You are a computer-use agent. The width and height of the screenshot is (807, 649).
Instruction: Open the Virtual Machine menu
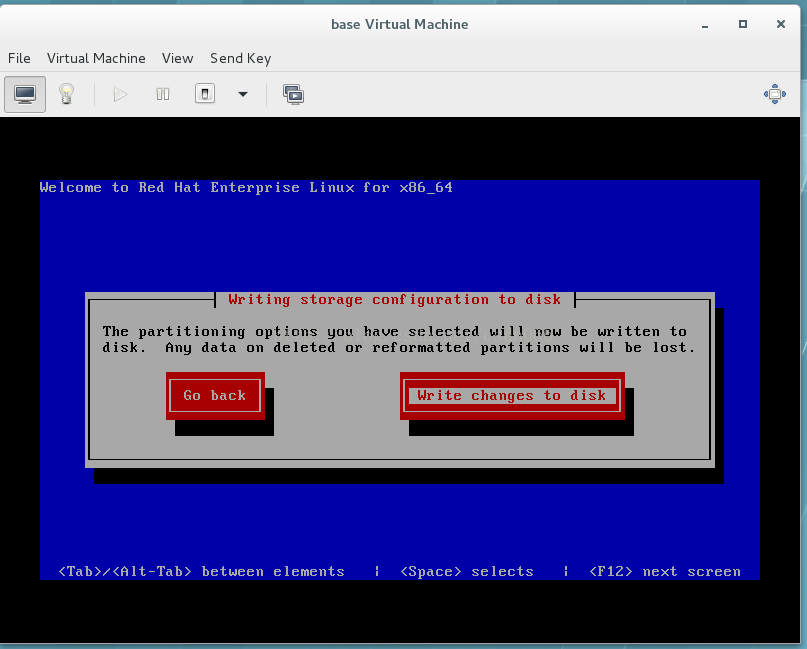pos(96,58)
